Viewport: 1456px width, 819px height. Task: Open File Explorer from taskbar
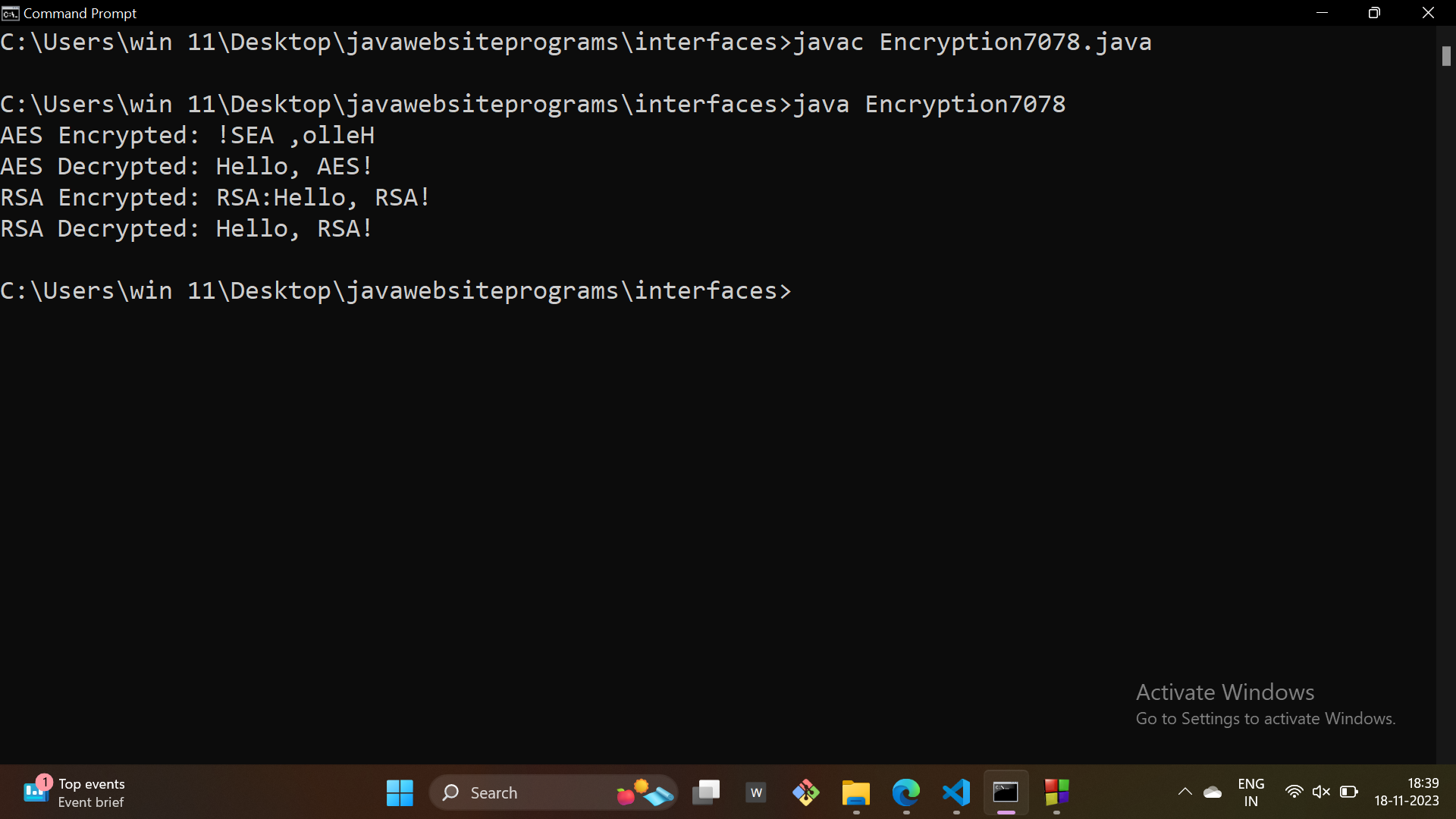coord(856,793)
